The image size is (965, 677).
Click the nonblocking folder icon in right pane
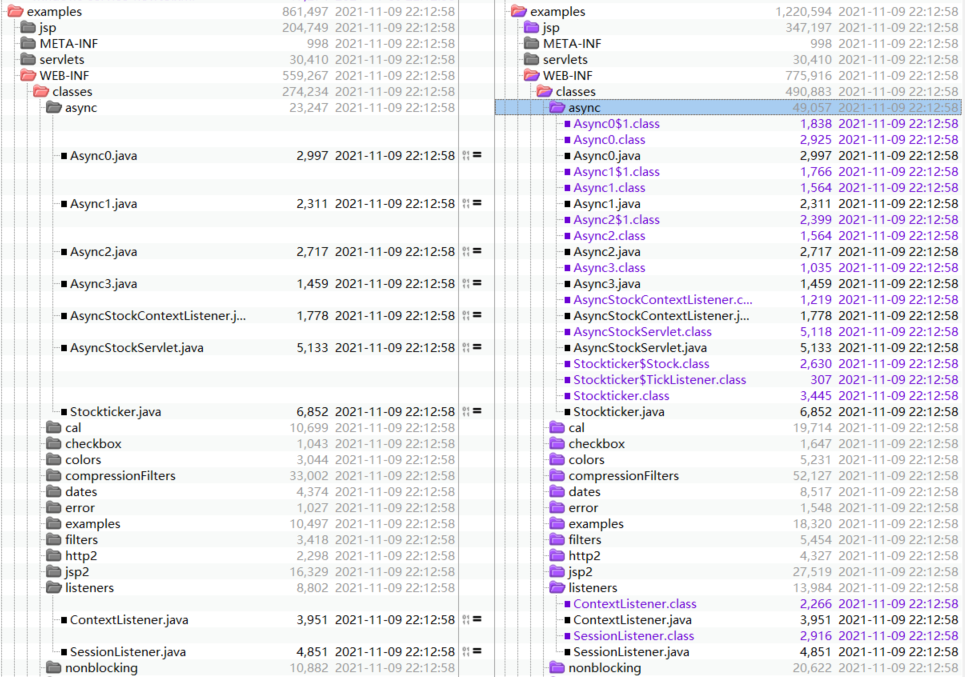coord(558,668)
